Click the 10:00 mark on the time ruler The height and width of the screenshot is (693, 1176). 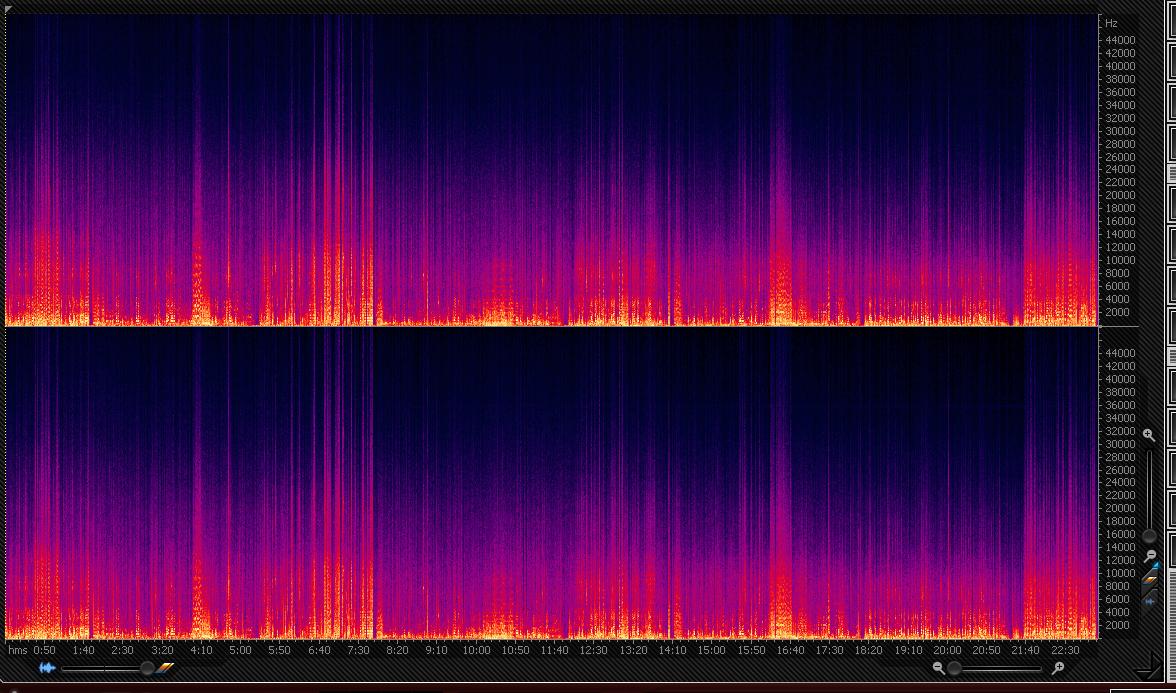[x=476, y=650]
